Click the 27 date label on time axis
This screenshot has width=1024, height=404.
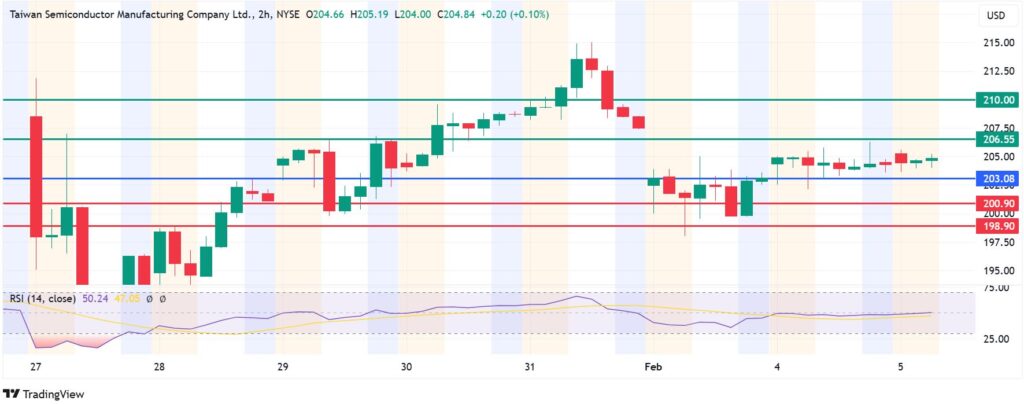36,367
